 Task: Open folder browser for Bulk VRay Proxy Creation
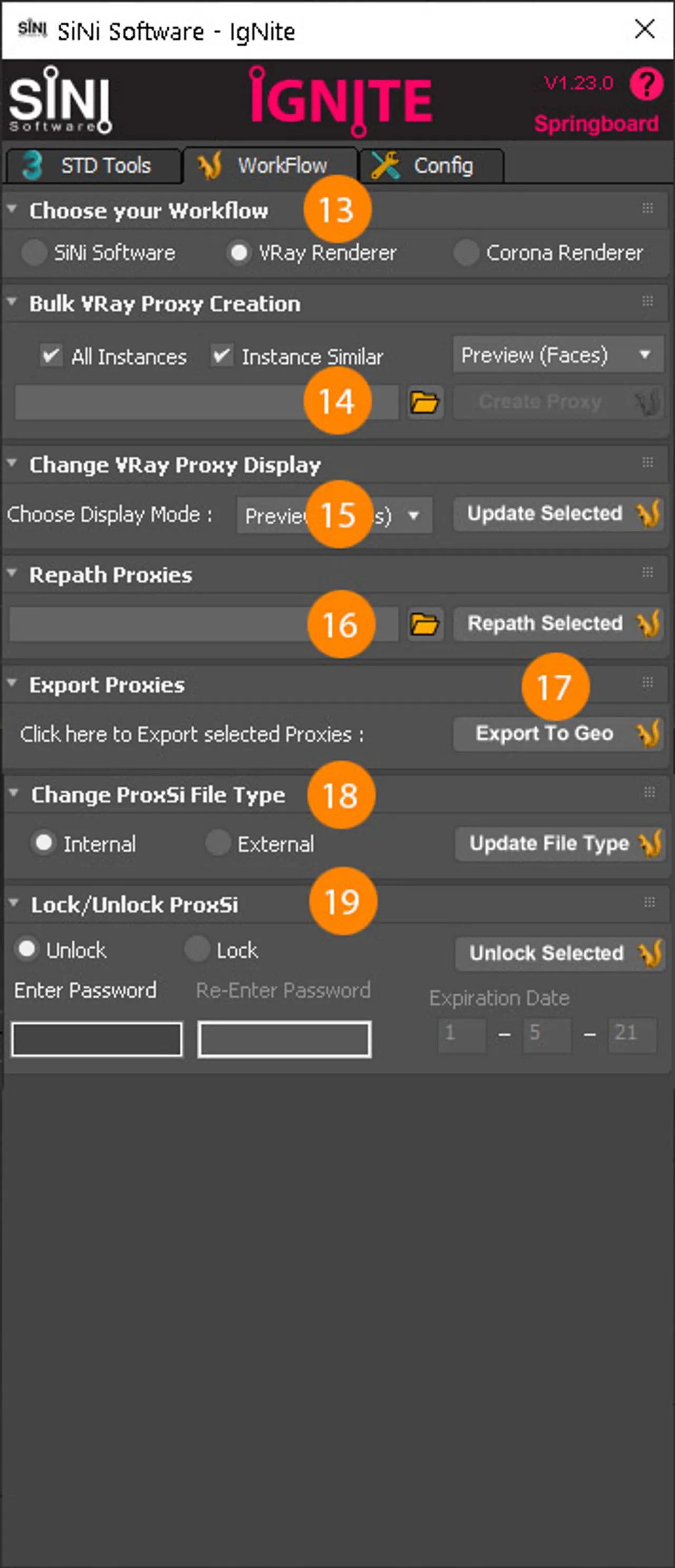point(426,402)
